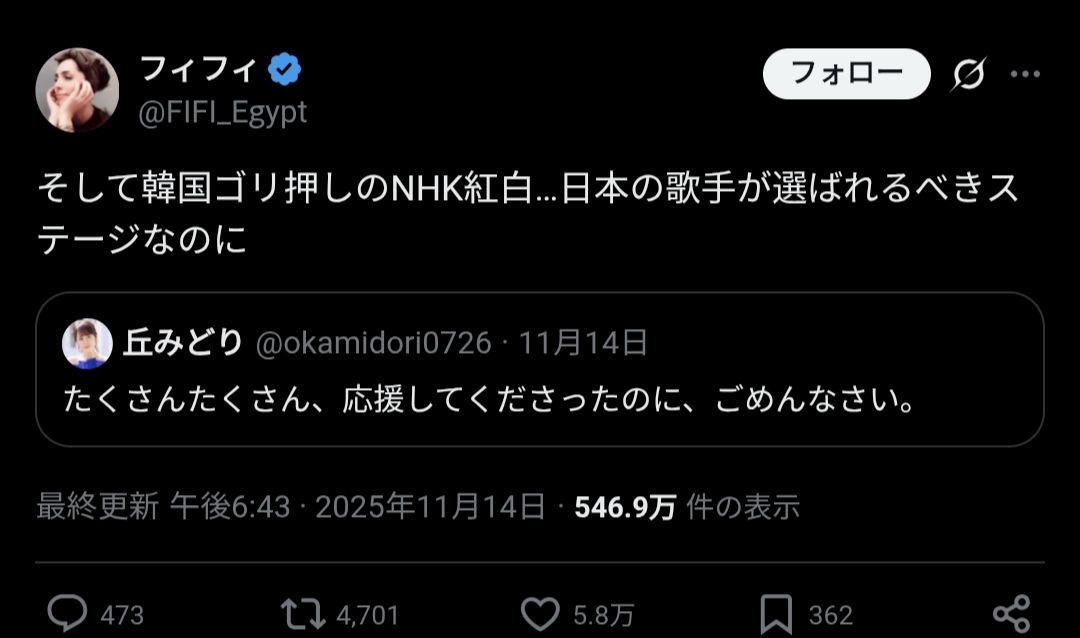Bookmark this post with the bookmark icon
The image size is (1080, 638).
(x=776, y=611)
